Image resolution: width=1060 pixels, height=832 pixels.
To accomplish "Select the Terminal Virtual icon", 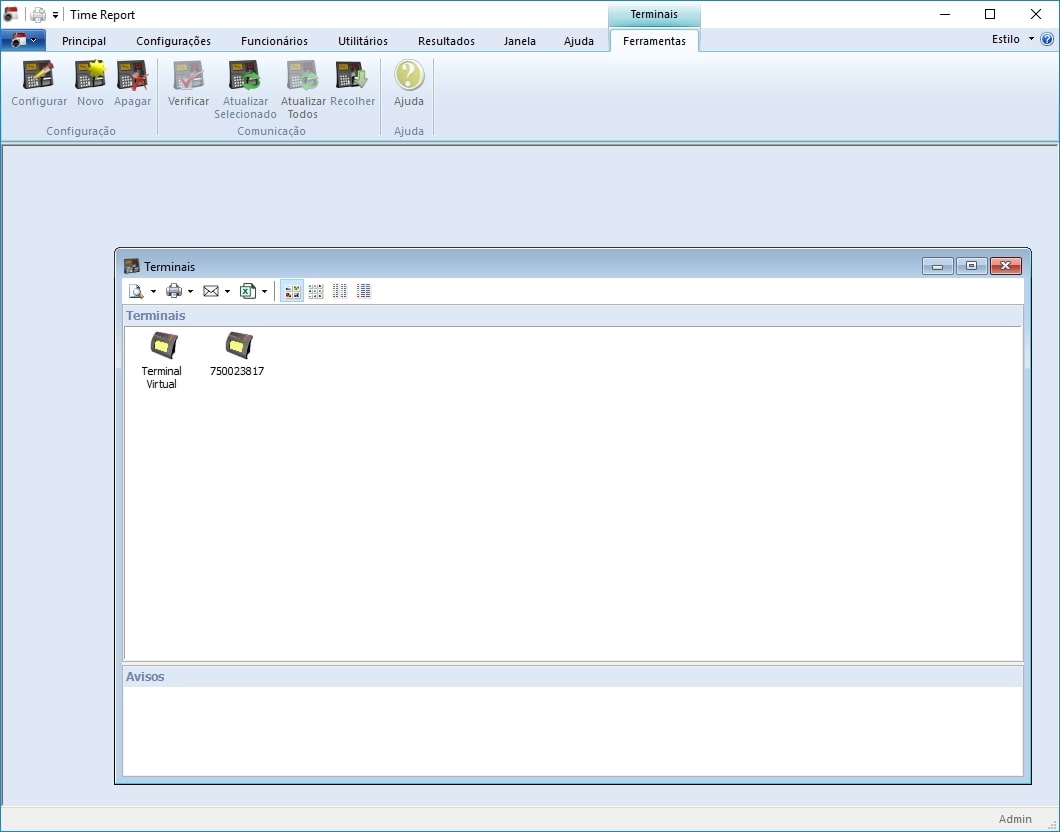I will pyautogui.click(x=162, y=346).
